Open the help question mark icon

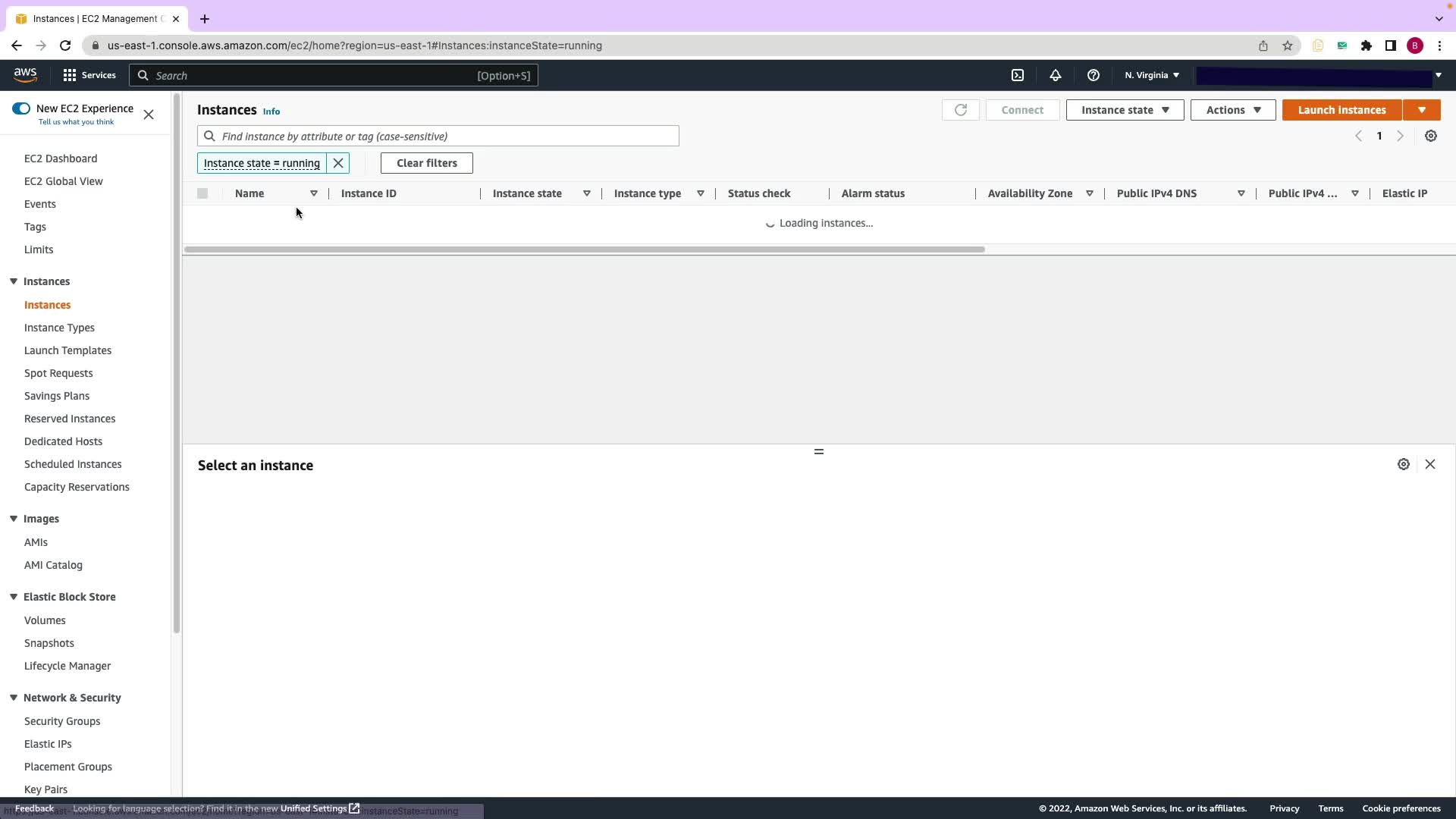[1093, 75]
